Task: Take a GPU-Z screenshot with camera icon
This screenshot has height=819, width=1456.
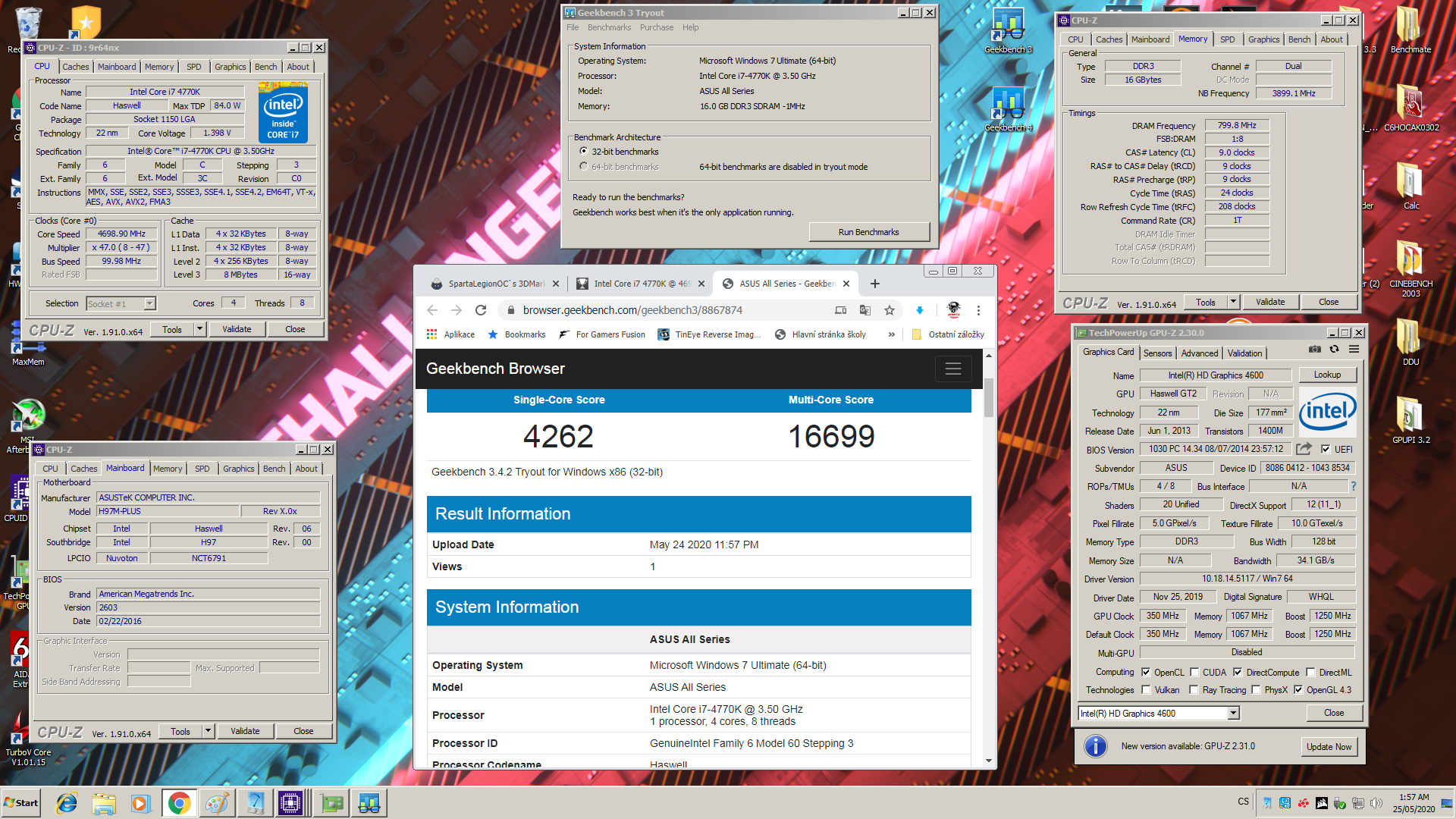Action: point(1315,350)
